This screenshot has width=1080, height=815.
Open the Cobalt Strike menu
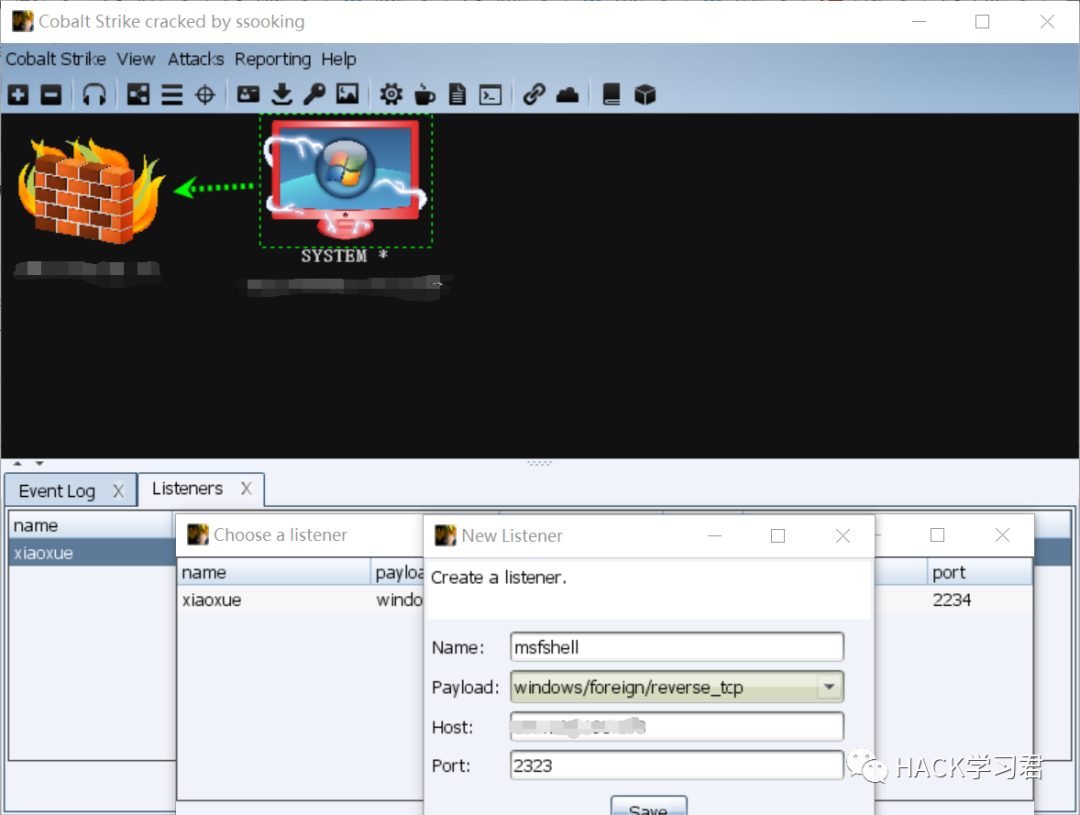click(x=56, y=59)
